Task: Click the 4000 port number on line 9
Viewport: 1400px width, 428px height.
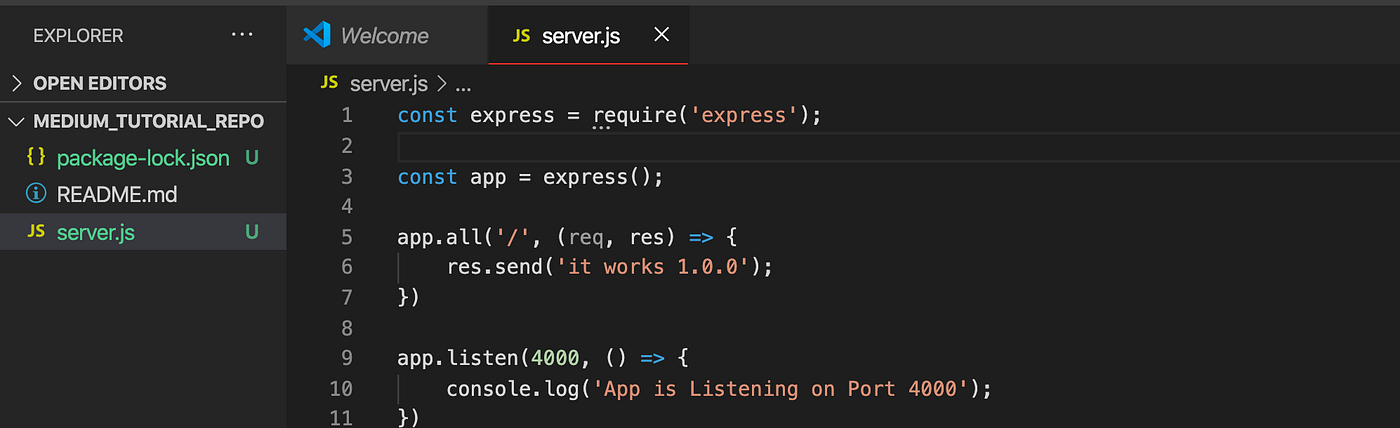Action: click(x=555, y=358)
